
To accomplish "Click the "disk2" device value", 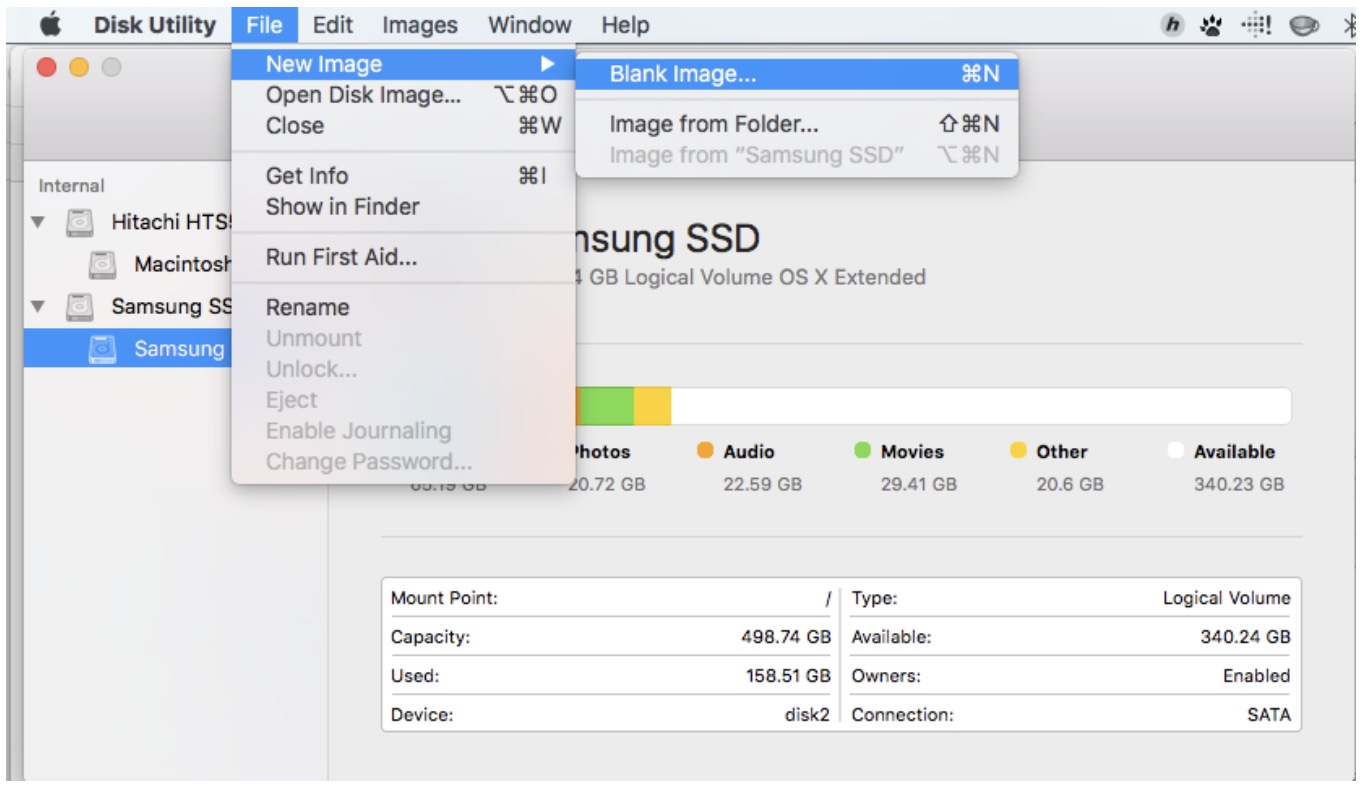I will click(807, 715).
